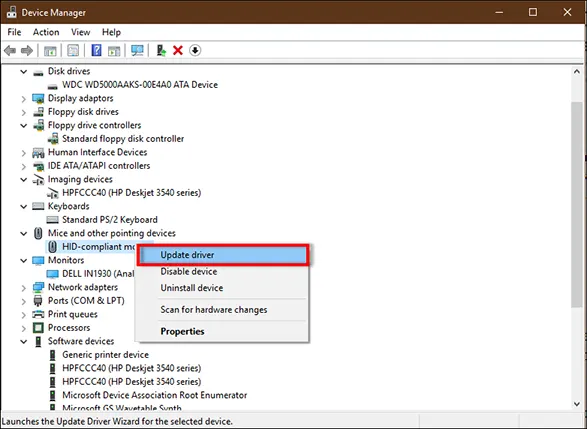Click the Show/Hide Console Tree toolbar icon
The image size is (587, 429).
(x=50, y=50)
